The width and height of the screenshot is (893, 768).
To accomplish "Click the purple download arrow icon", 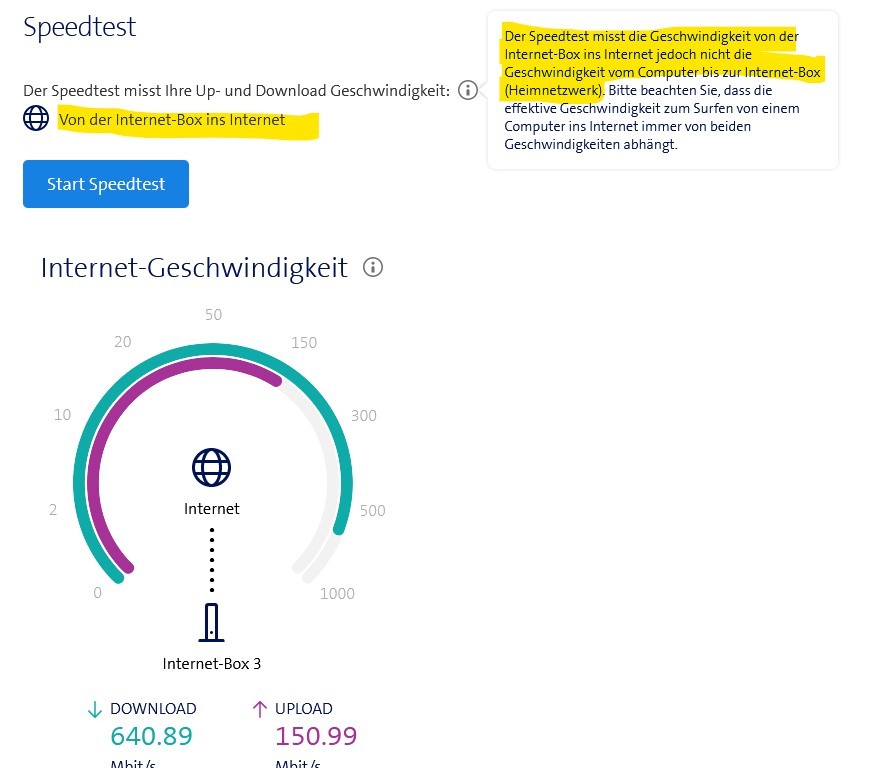I will (x=93, y=708).
